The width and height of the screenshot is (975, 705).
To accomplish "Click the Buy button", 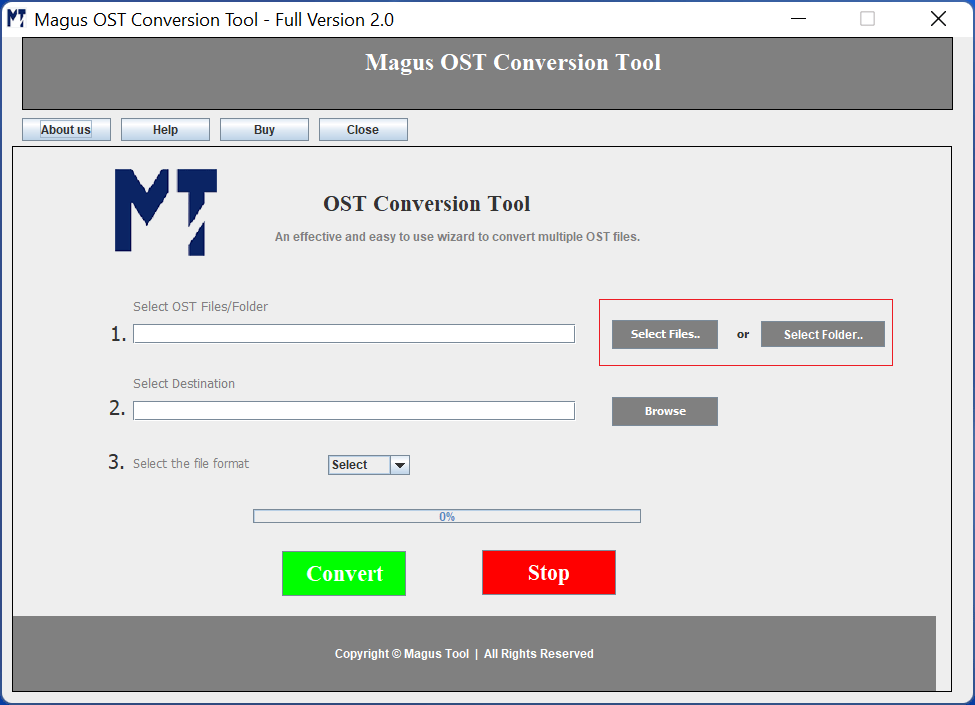I will point(264,129).
